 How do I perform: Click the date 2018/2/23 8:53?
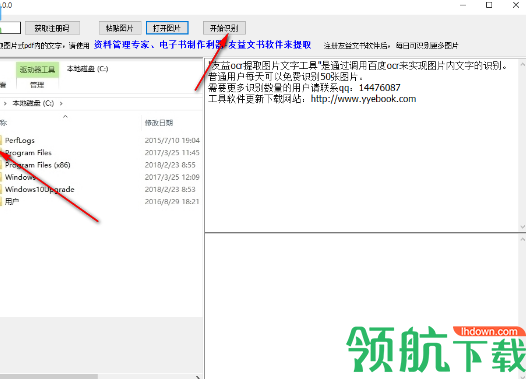coord(170,190)
